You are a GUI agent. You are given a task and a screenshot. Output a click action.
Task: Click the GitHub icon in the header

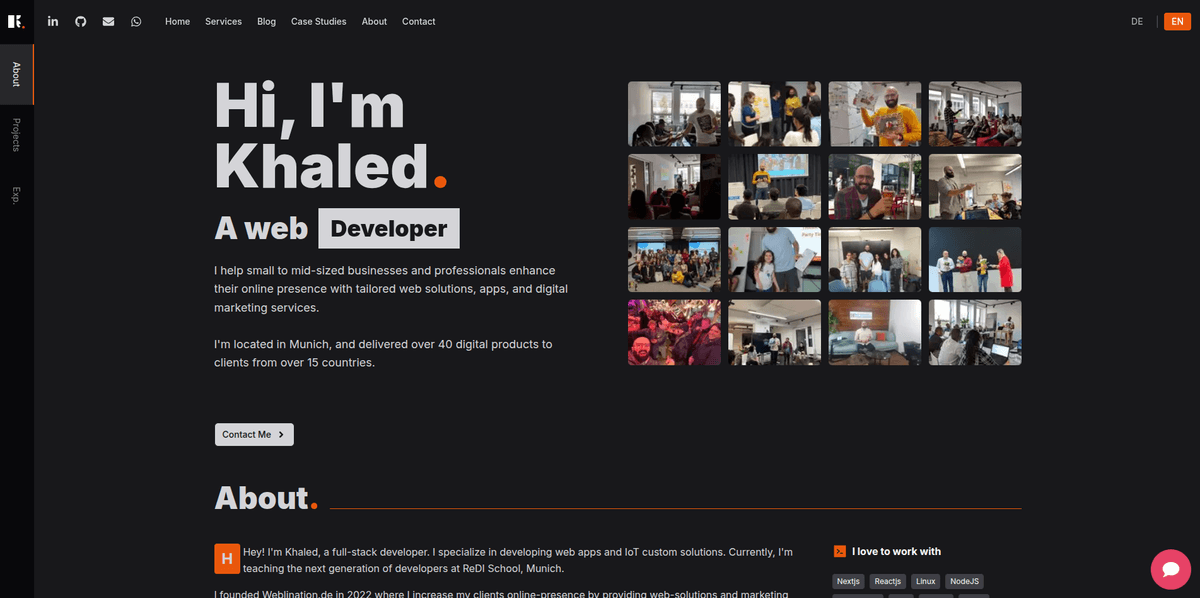[x=80, y=21]
